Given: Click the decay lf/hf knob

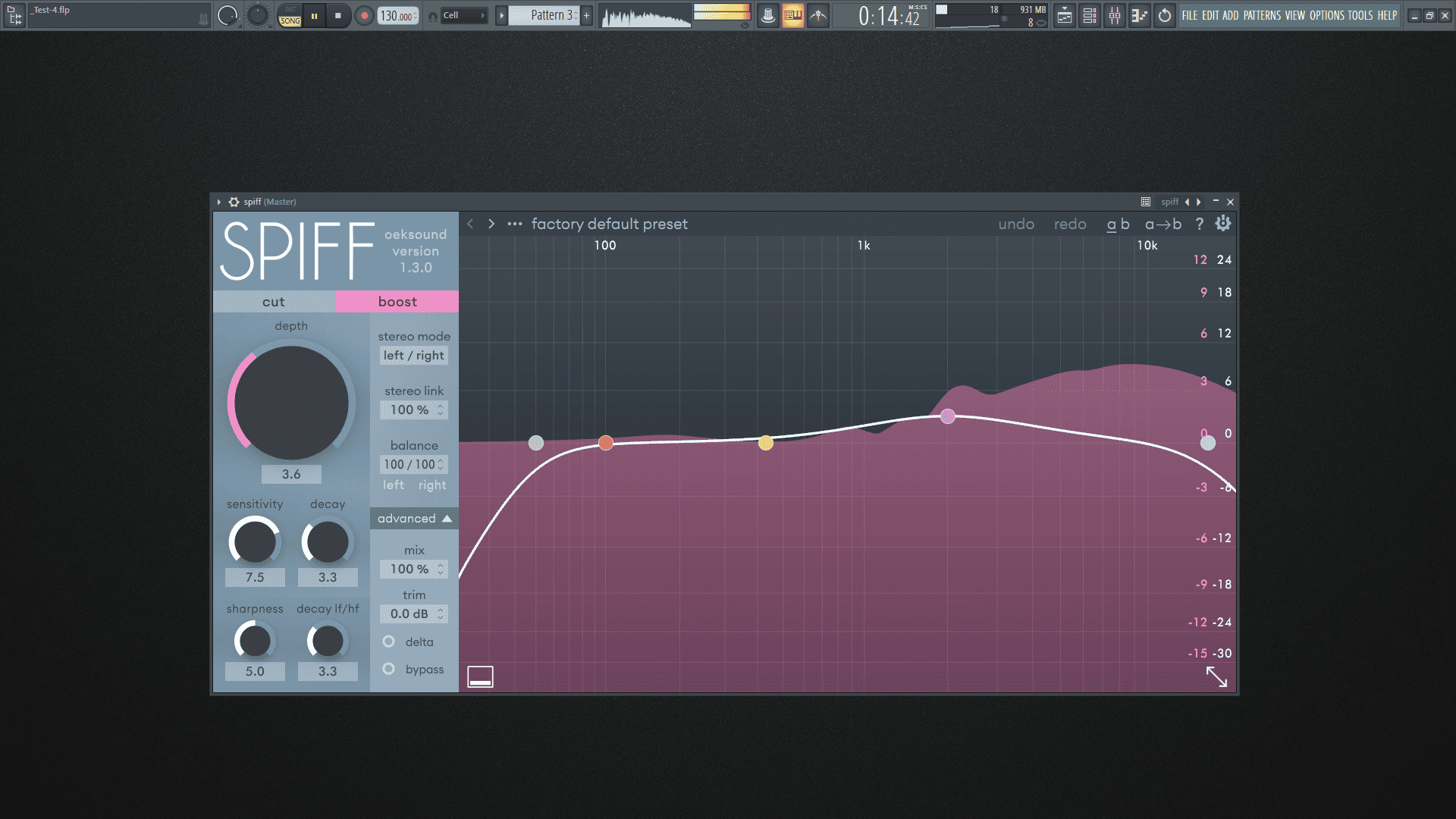Looking at the screenshot, I should 328,642.
